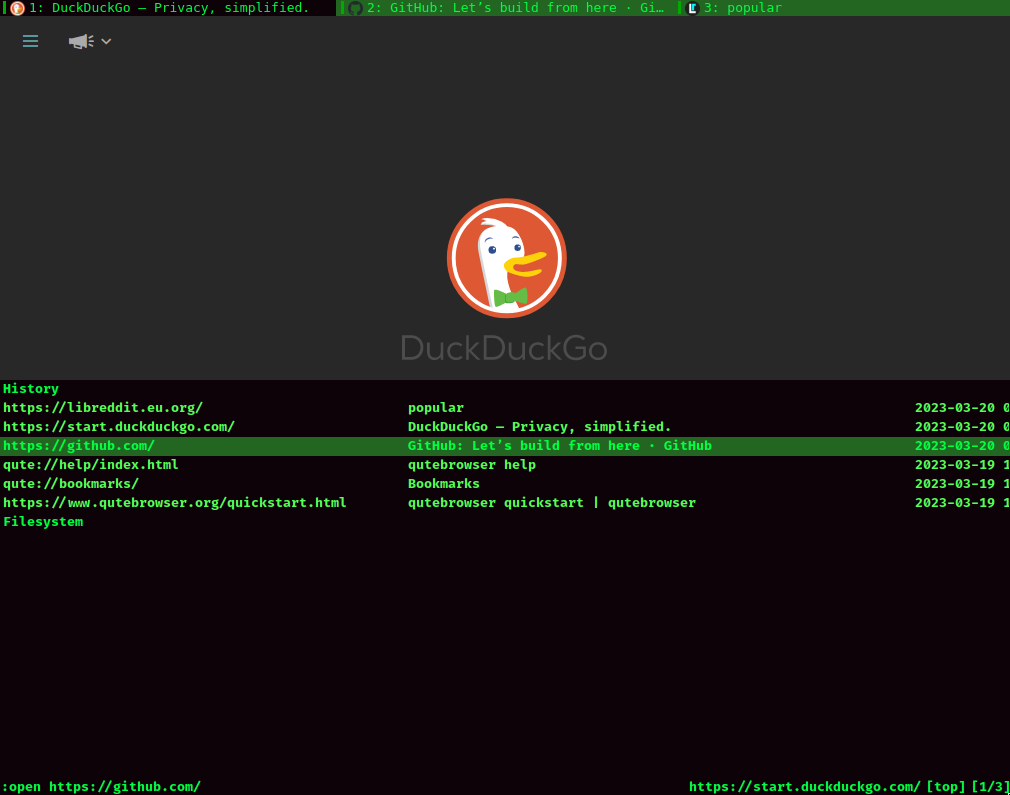The image size is (1010, 795).
Task: Click the [top] scroll position indicator
Action: [946, 787]
